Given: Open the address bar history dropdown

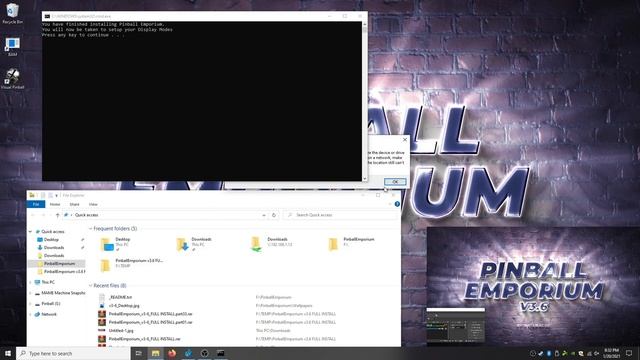Looking at the screenshot, I should (264, 215).
